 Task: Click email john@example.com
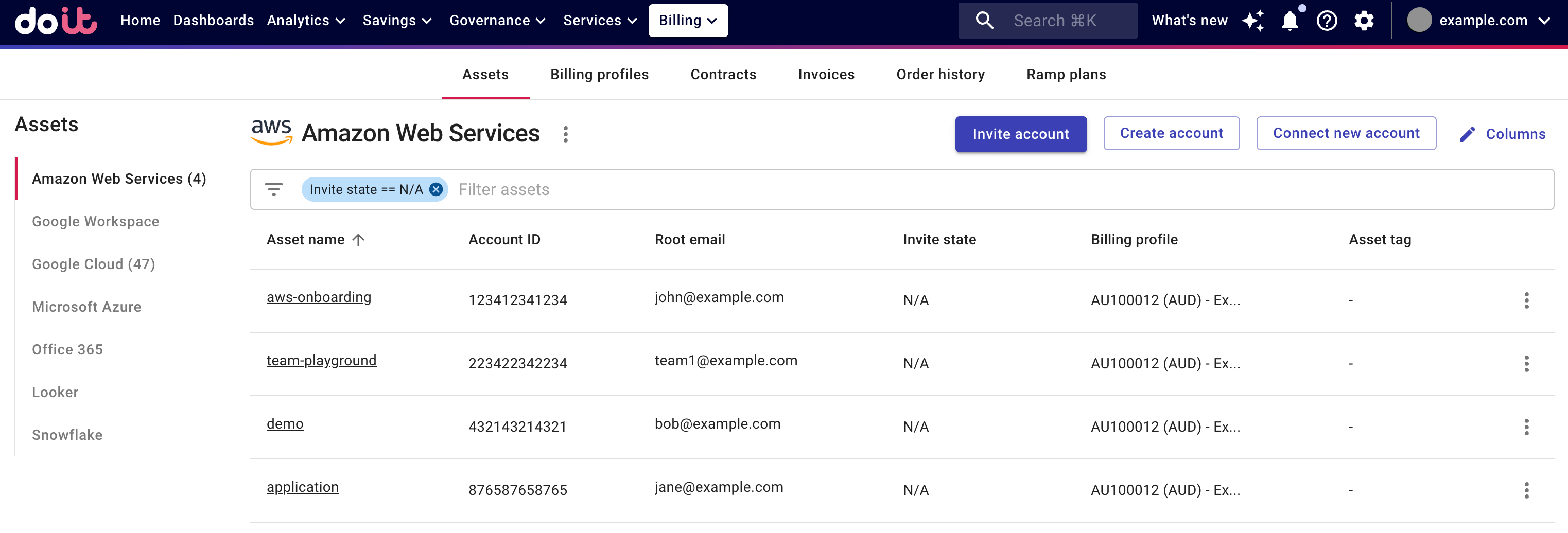point(719,297)
